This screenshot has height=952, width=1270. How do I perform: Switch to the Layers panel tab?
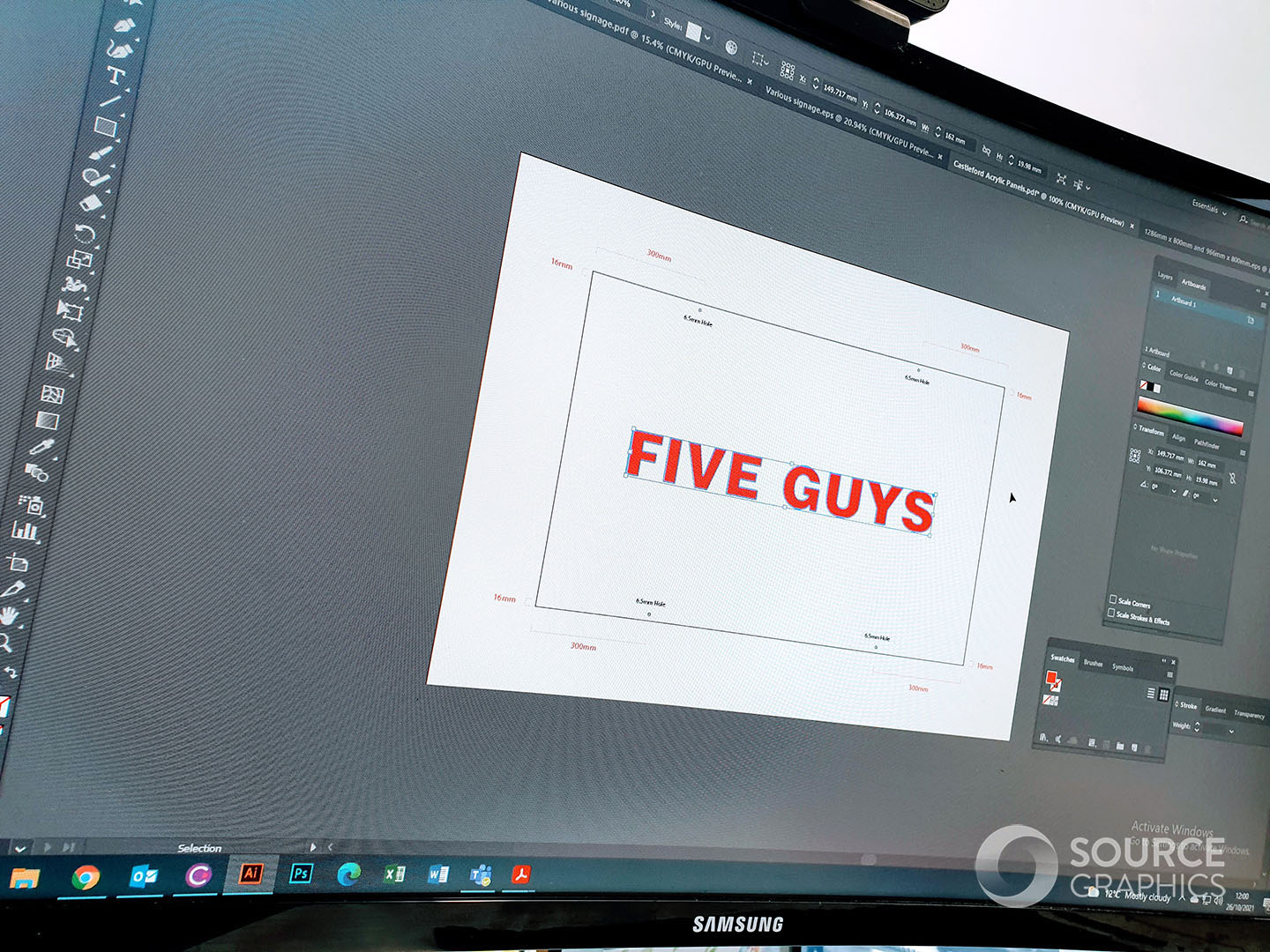1165,276
